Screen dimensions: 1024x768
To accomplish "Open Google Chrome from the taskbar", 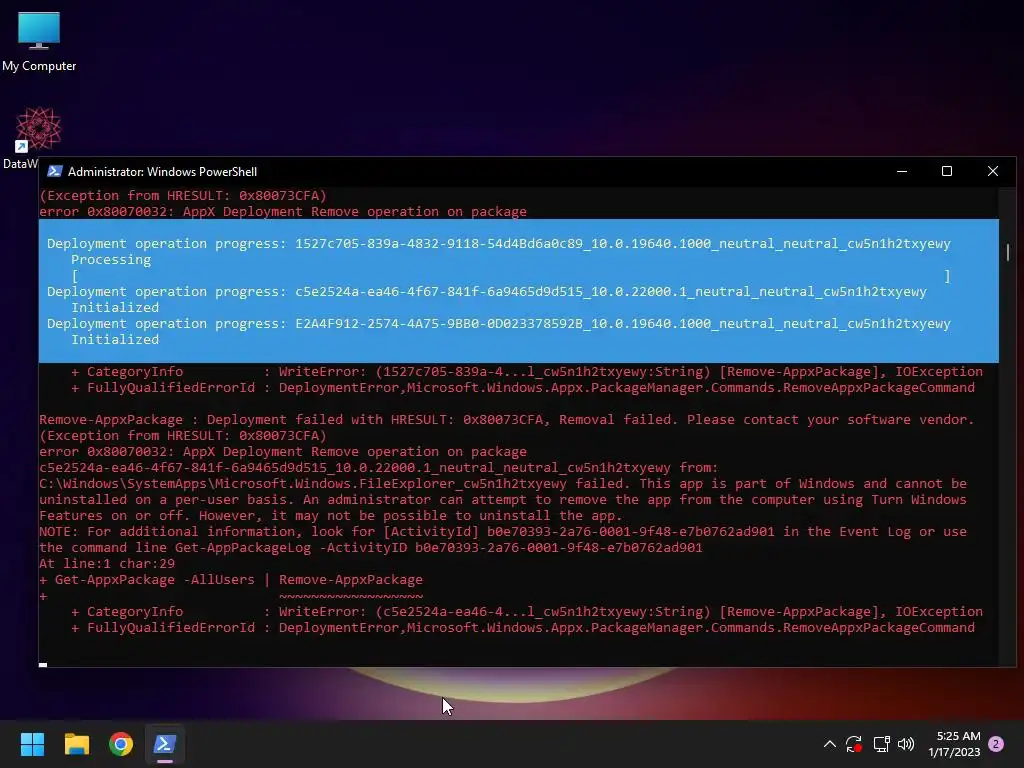I will tap(121, 744).
